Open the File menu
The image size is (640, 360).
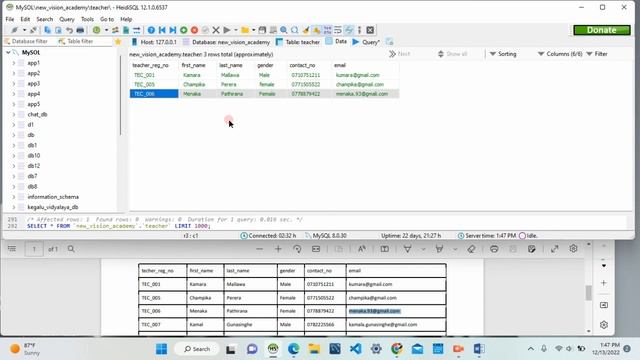[x=10, y=19]
